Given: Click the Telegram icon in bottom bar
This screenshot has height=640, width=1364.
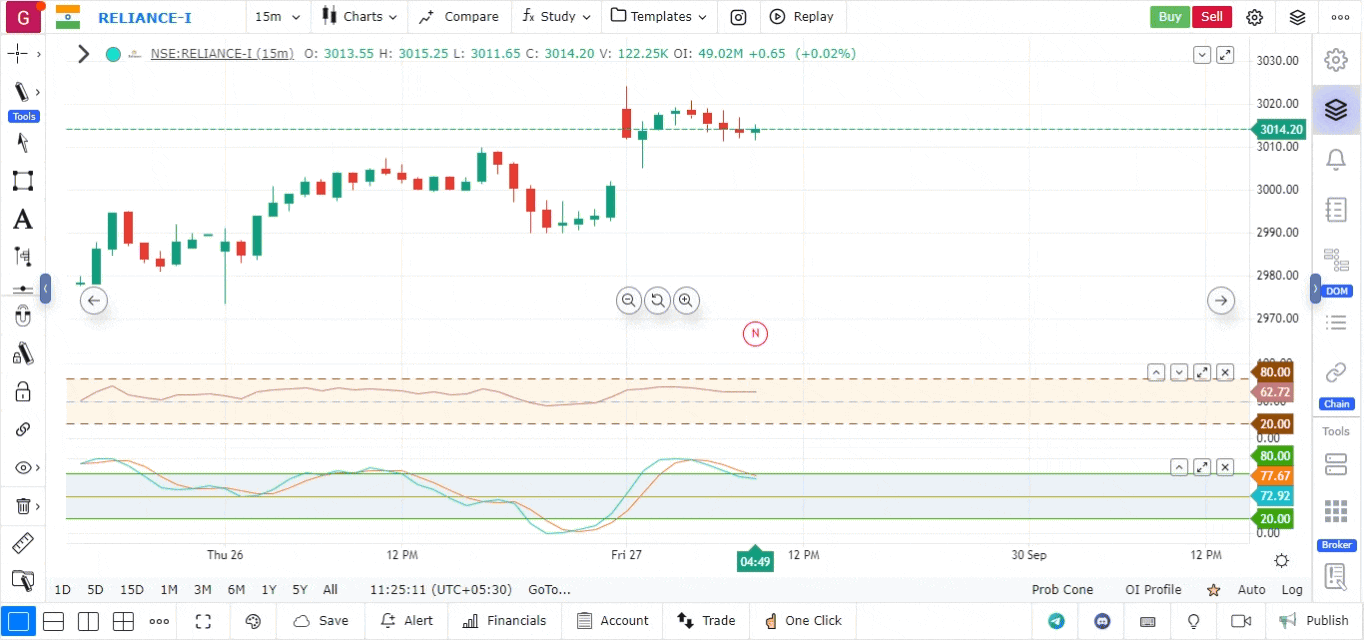Looking at the screenshot, I should point(1056,621).
